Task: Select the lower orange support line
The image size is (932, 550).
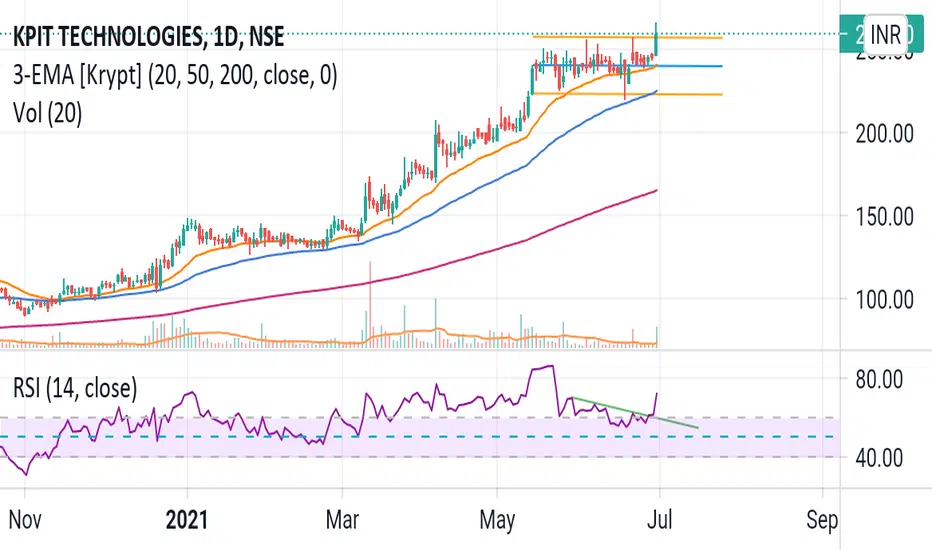Action: click(627, 94)
